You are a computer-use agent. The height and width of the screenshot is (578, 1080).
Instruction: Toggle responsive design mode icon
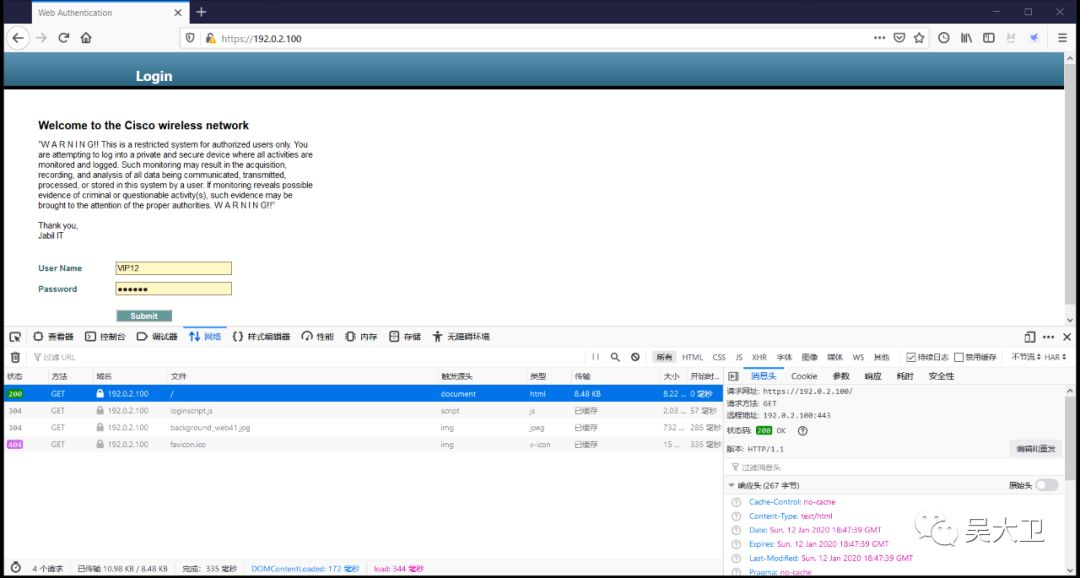pos(1030,337)
